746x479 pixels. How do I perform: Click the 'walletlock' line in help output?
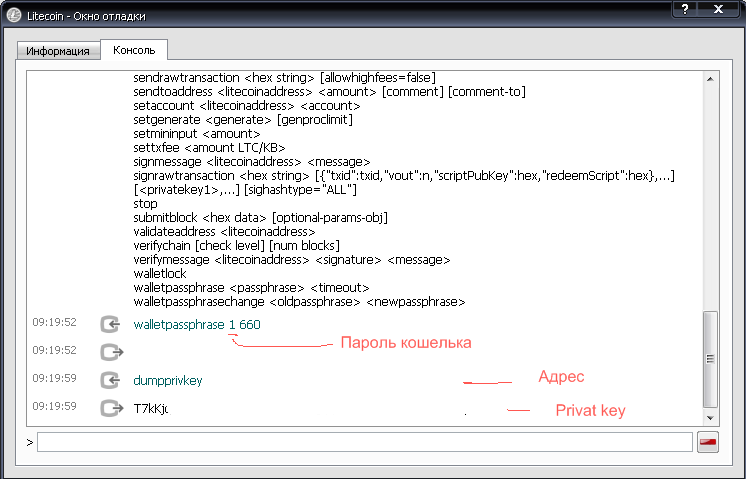pos(160,273)
